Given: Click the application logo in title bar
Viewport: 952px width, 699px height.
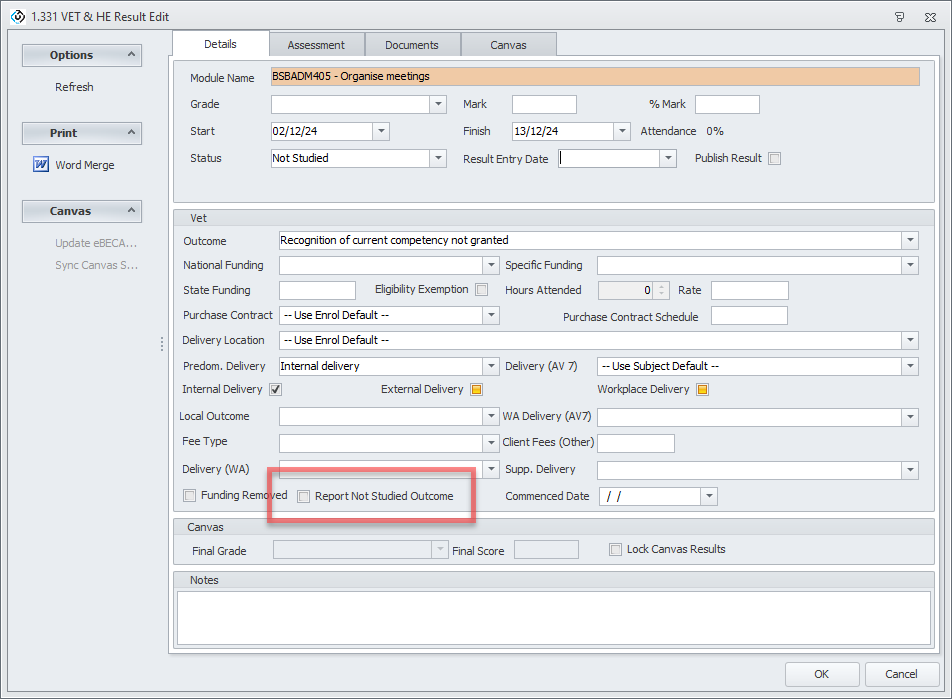Looking at the screenshot, I should 17,15.
